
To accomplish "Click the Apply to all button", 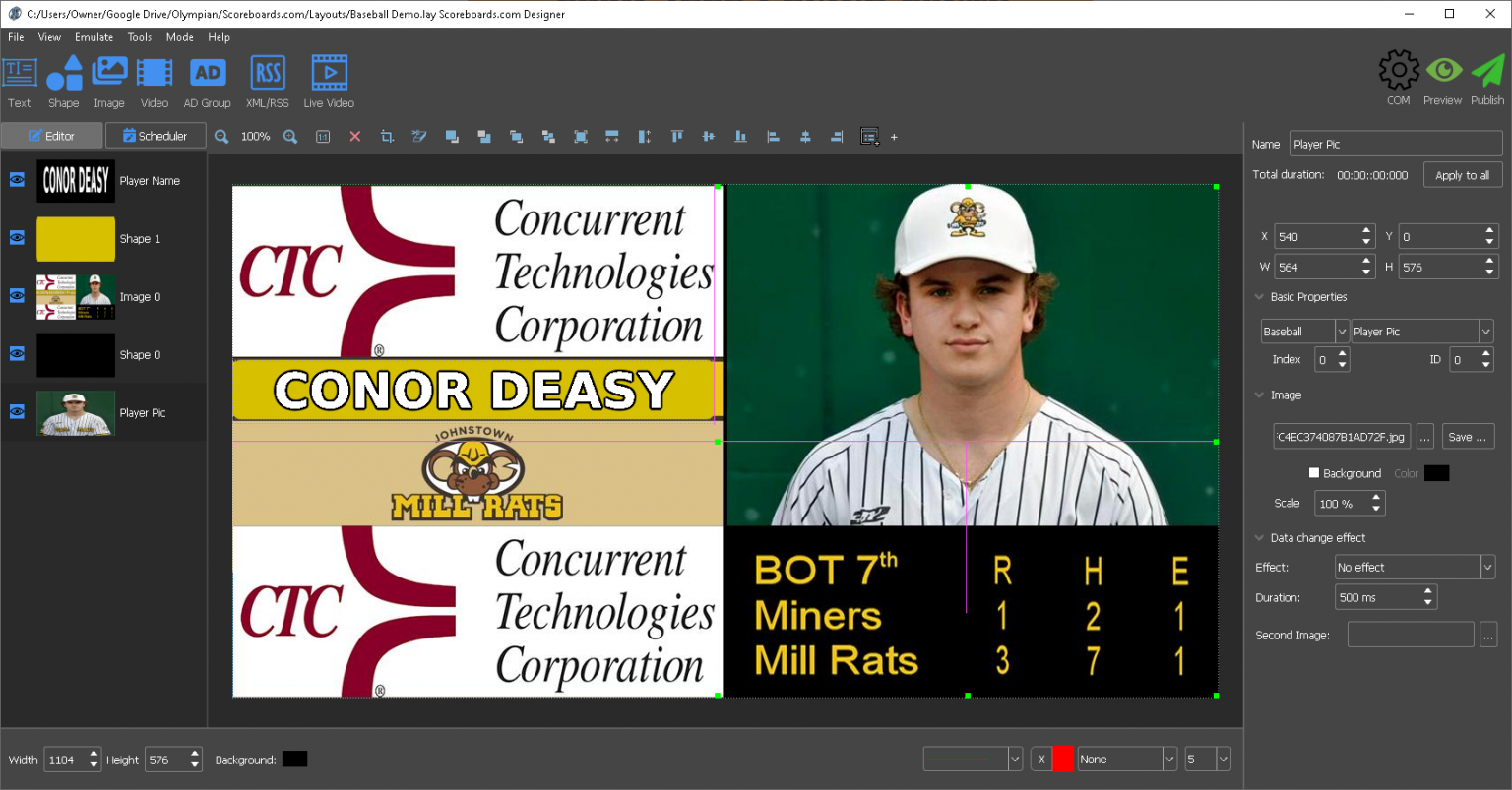I will click(x=1463, y=174).
